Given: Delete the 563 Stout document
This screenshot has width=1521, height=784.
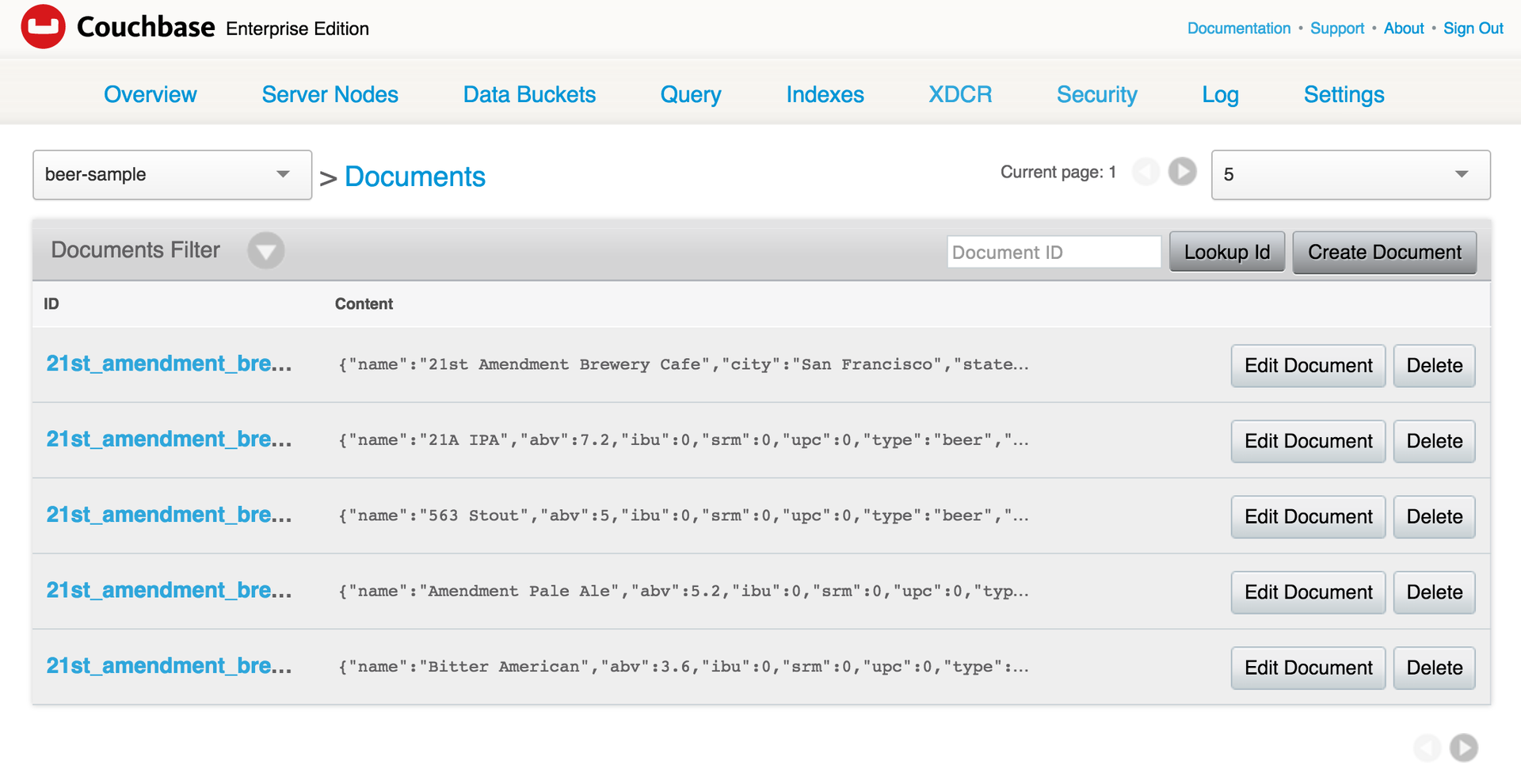Looking at the screenshot, I should [x=1434, y=517].
